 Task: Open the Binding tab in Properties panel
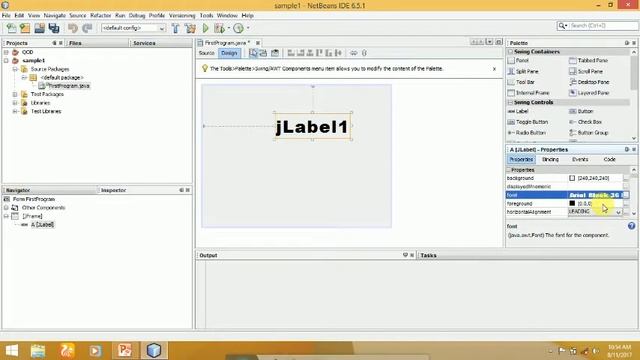point(550,160)
